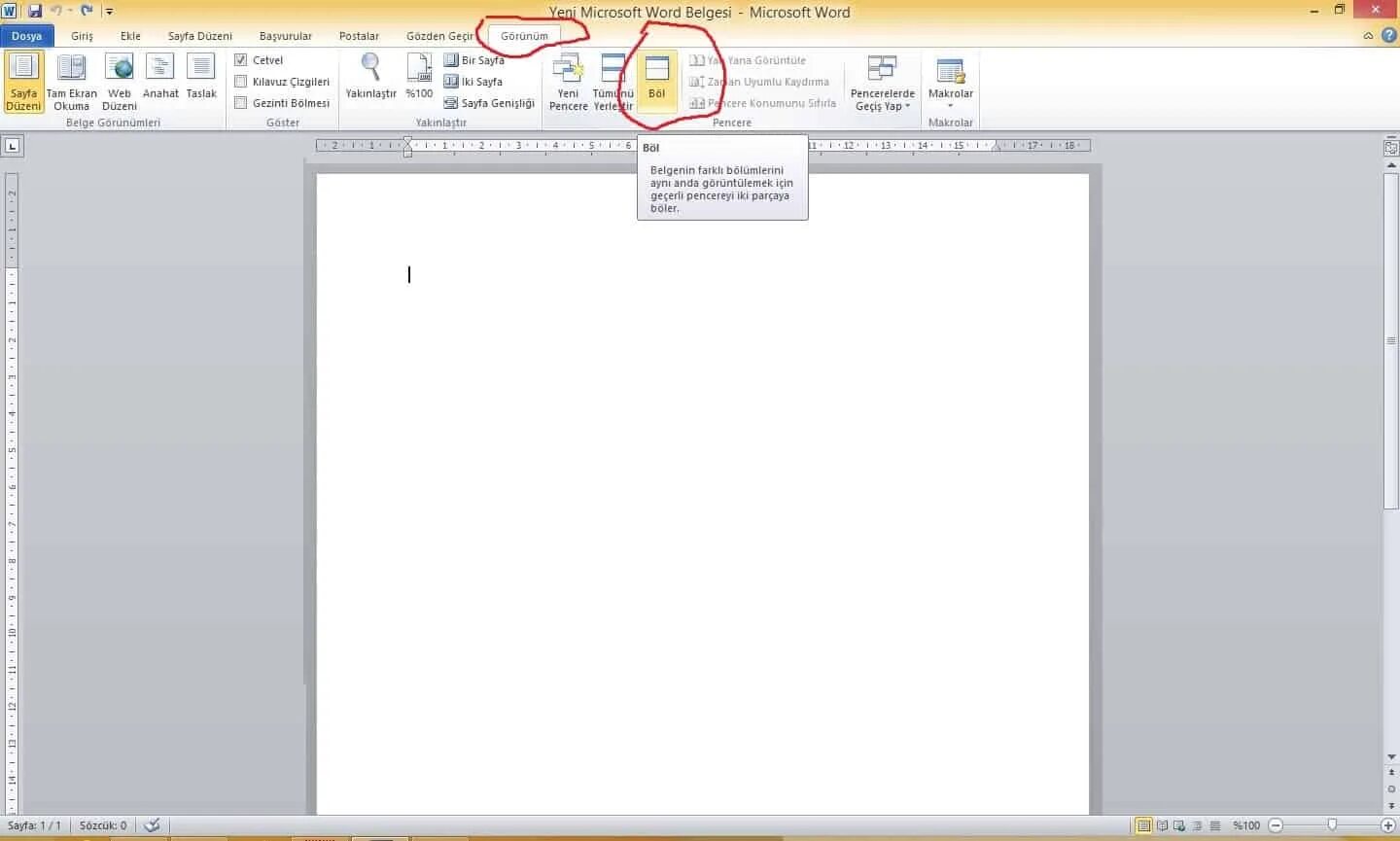This screenshot has height=841, width=1400.
Task: Open Select Browse Object circle button
Action: 1391,788
